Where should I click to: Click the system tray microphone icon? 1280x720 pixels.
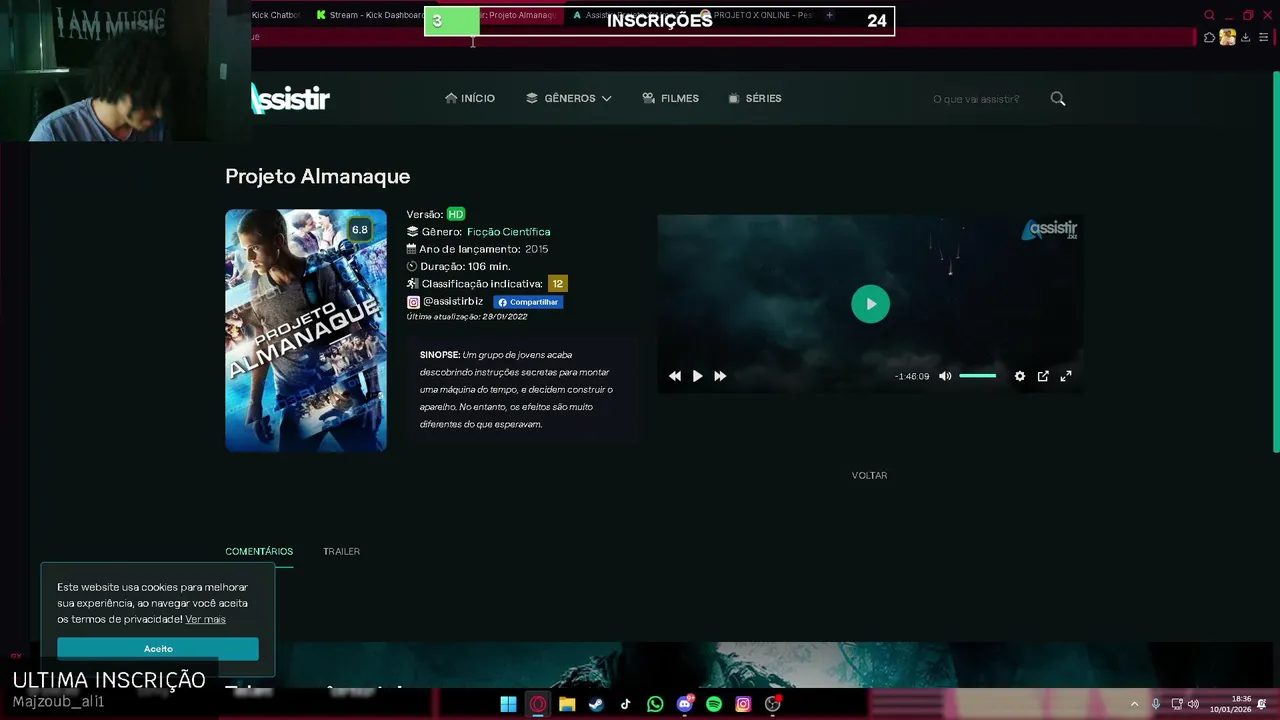(1156, 704)
